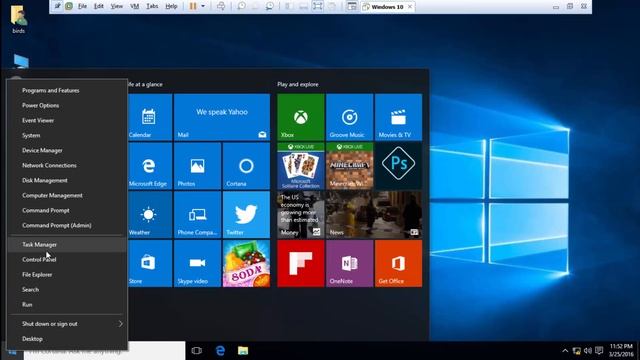Click VMware full screen mode icon
640x360 pixels.
pos(318,6)
